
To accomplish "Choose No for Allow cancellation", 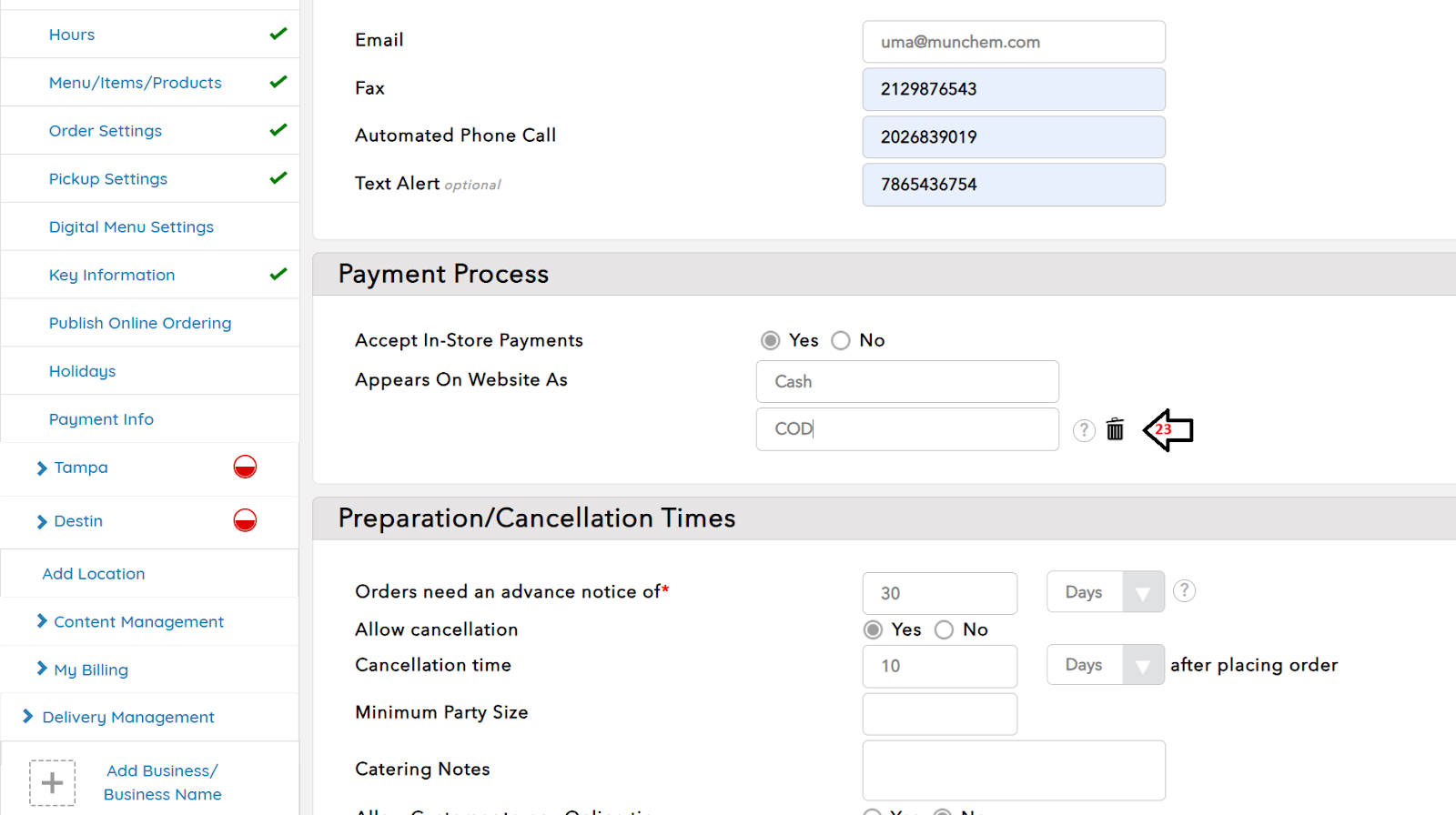I will pos(944,629).
